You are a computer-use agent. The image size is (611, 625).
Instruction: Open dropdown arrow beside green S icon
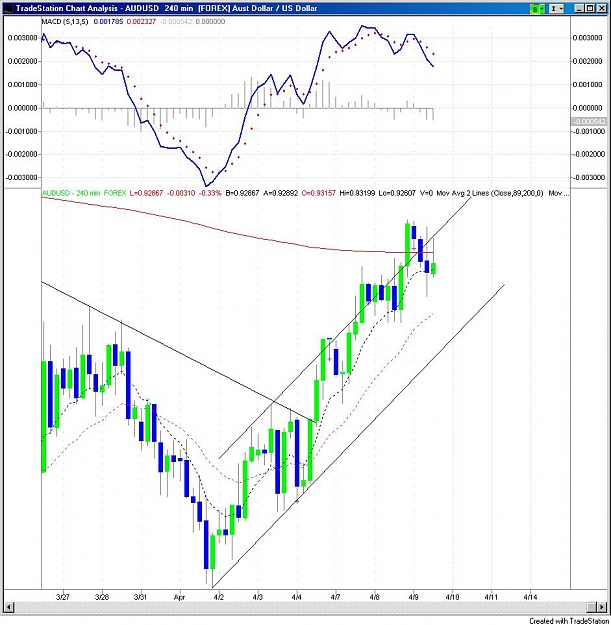[x=543, y=8]
